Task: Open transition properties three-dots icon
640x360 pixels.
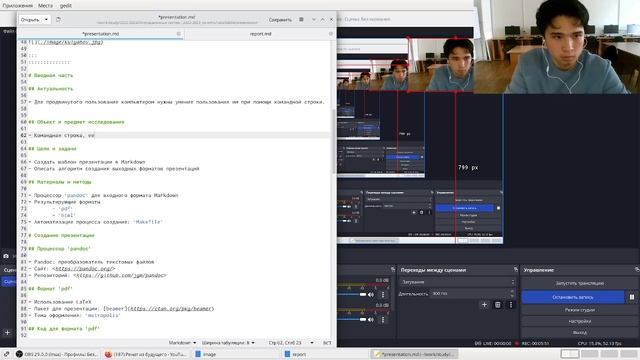Action: coord(510,305)
